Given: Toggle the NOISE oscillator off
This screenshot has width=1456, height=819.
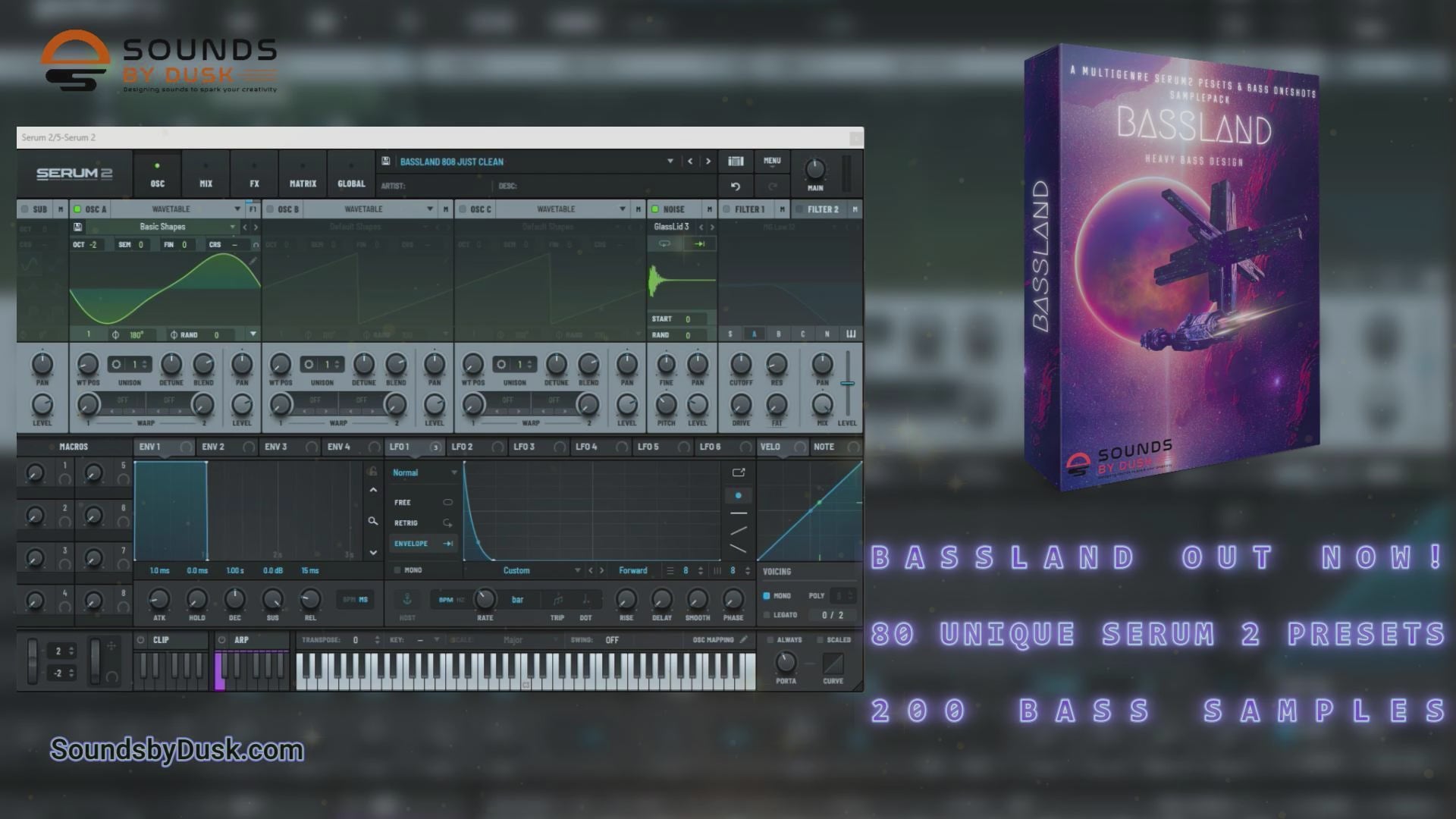Looking at the screenshot, I should click(655, 209).
